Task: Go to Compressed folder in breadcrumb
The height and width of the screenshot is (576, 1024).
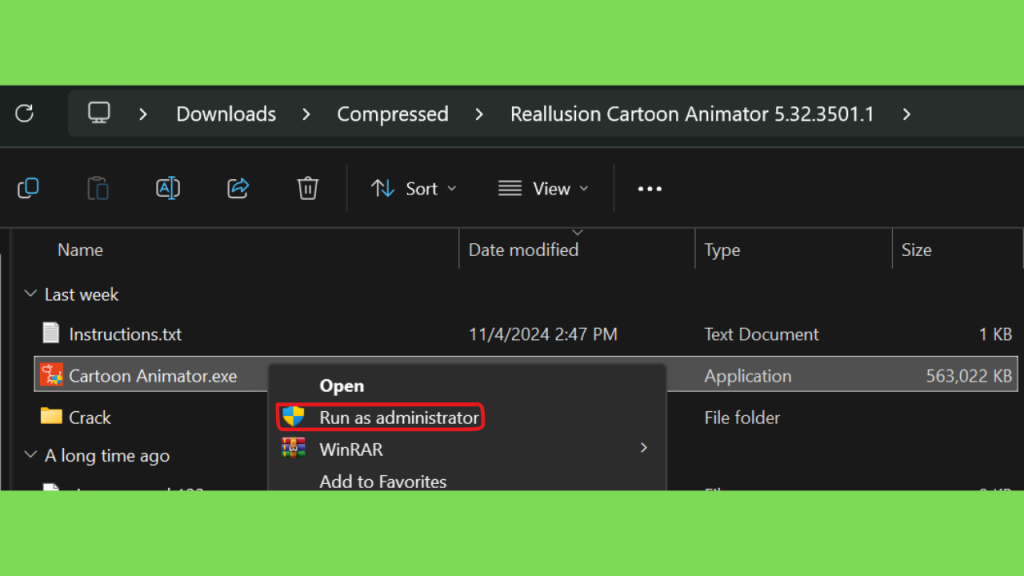Action: tap(392, 114)
